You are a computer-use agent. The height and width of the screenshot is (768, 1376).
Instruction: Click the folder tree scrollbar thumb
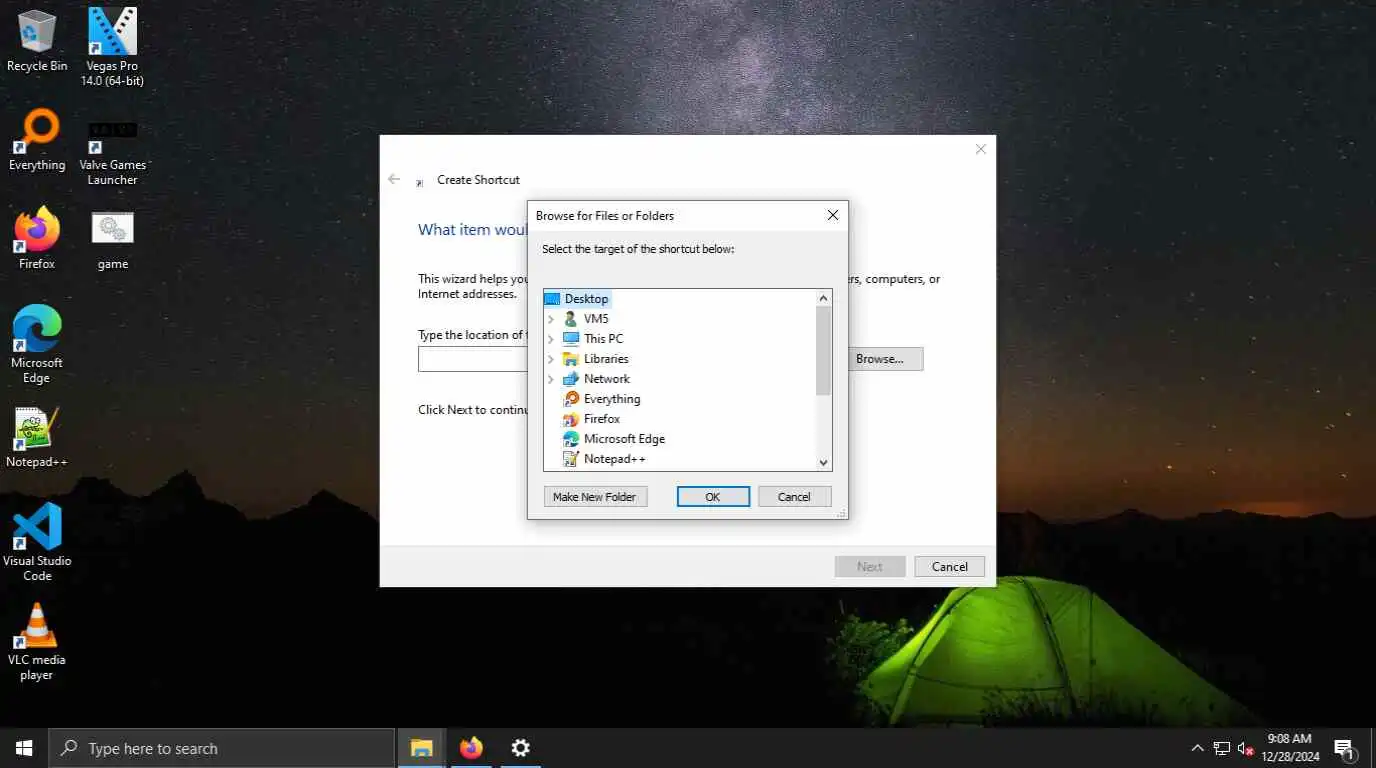[823, 350]
